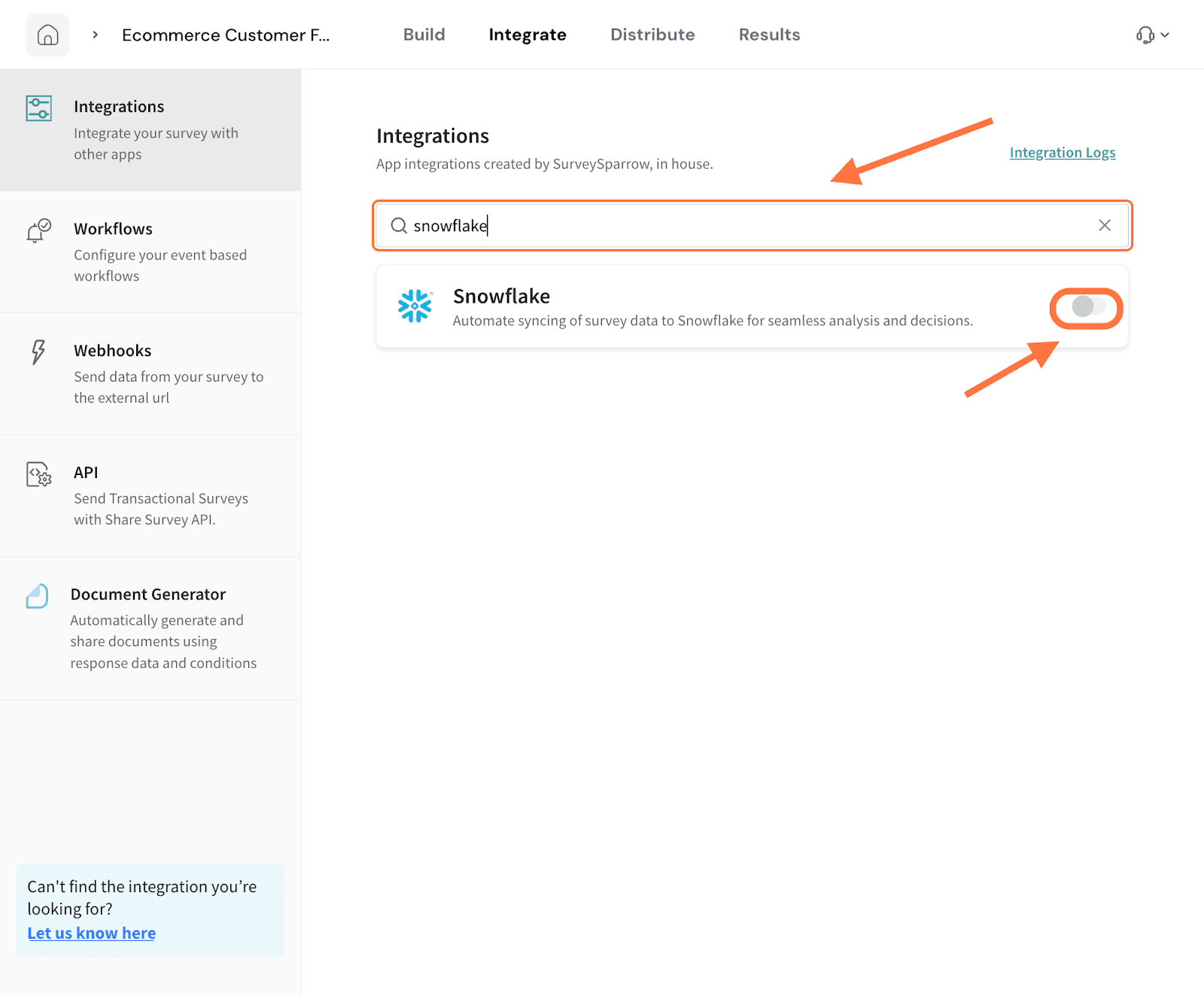Open the Ecommerce Customer survey title
This screenshot has width=1204, height=996.
pos(226,35)
